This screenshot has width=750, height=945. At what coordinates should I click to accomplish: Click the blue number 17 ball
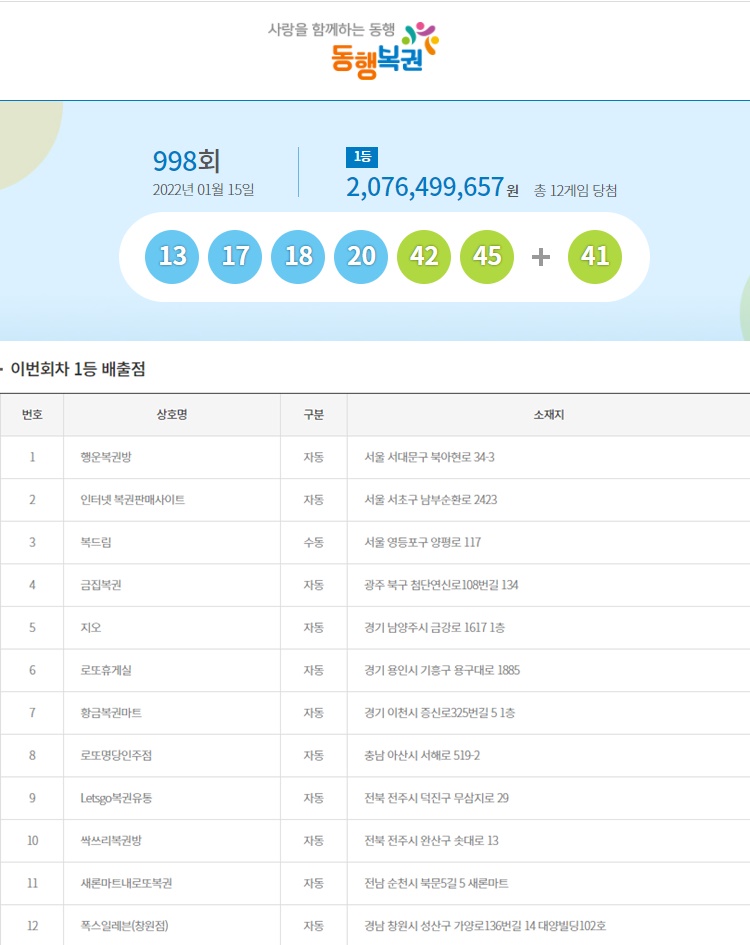click(235, 256)
